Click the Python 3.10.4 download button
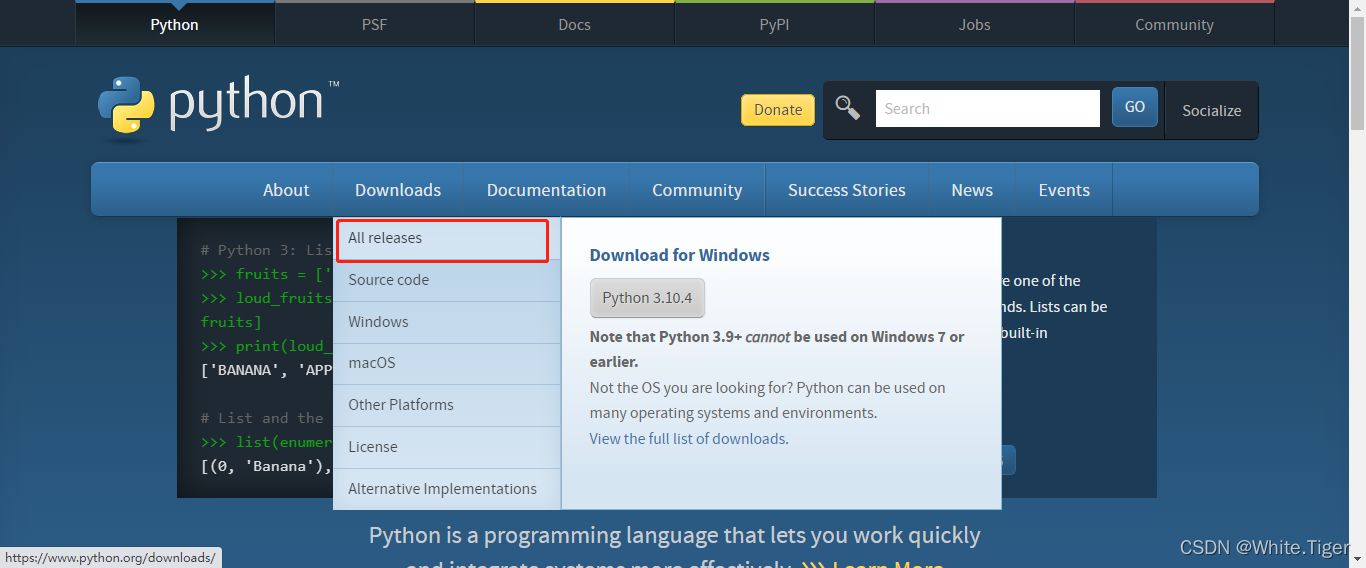The height and width of the screenshot is (568, 1366). 647,298
